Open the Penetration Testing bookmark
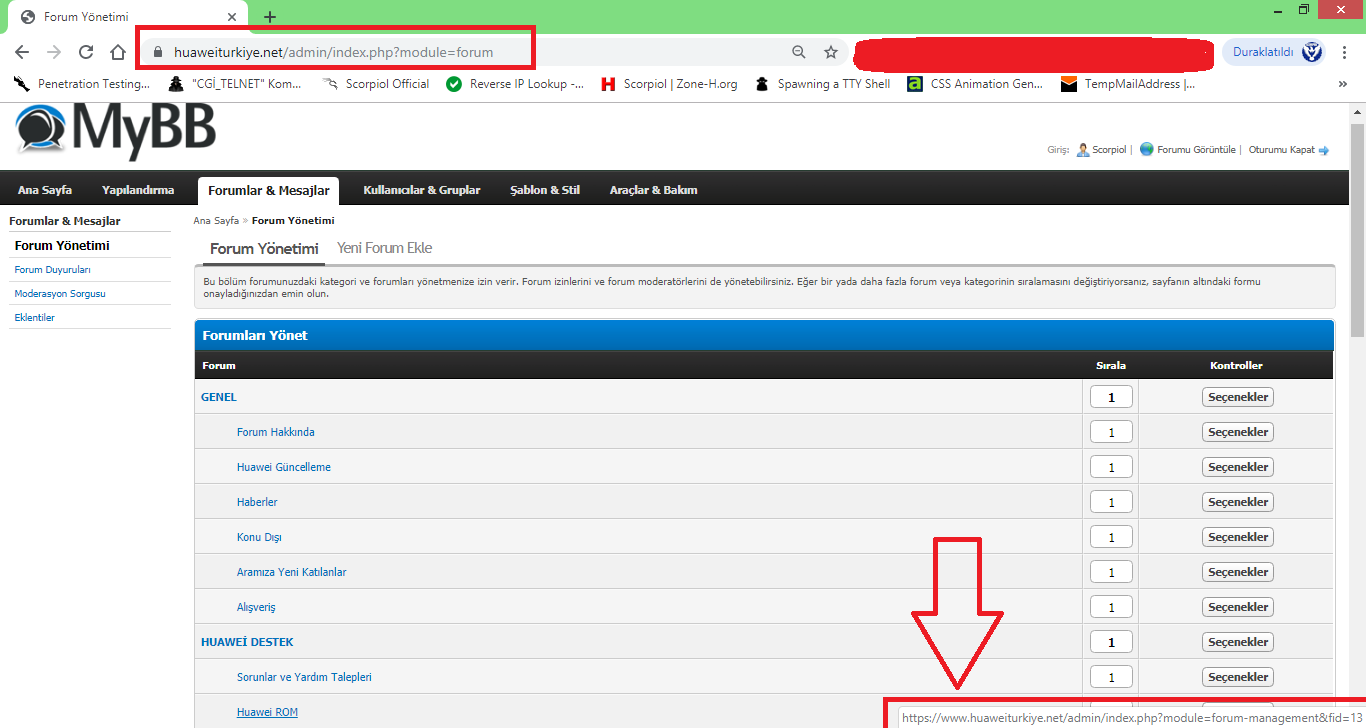This screenshot has height=728, width=1366. click(x=83, y=84)
